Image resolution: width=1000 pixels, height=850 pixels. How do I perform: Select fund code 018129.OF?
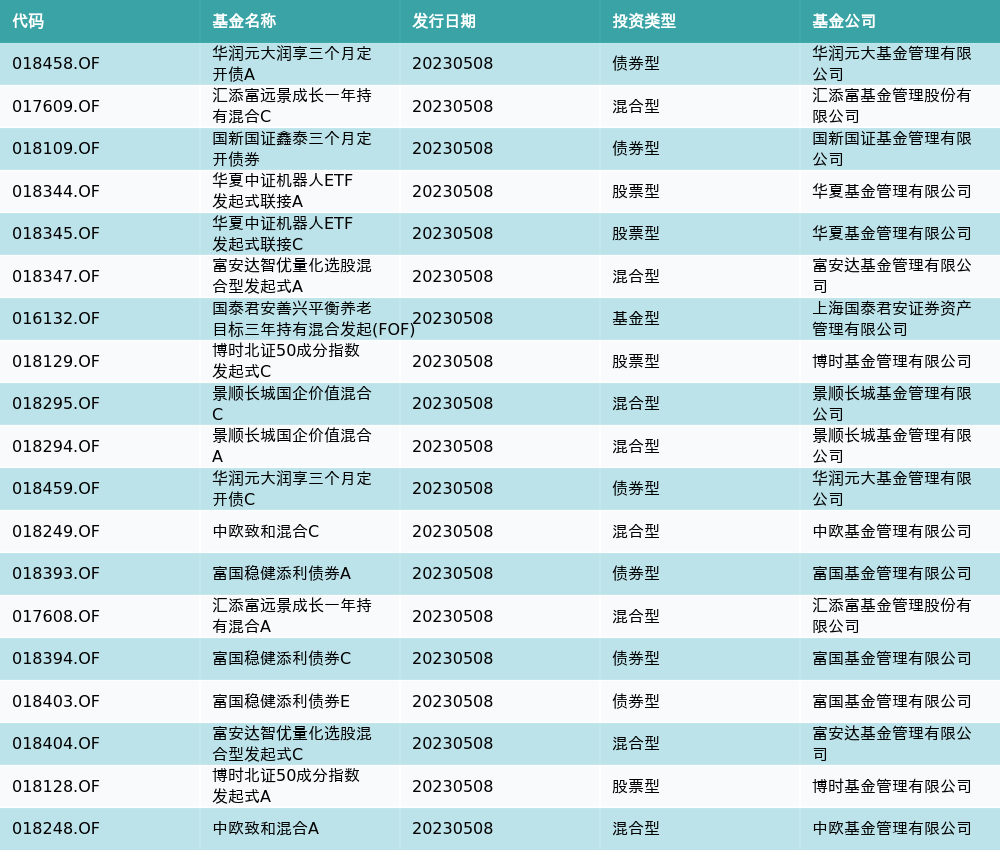pos(56,361)
